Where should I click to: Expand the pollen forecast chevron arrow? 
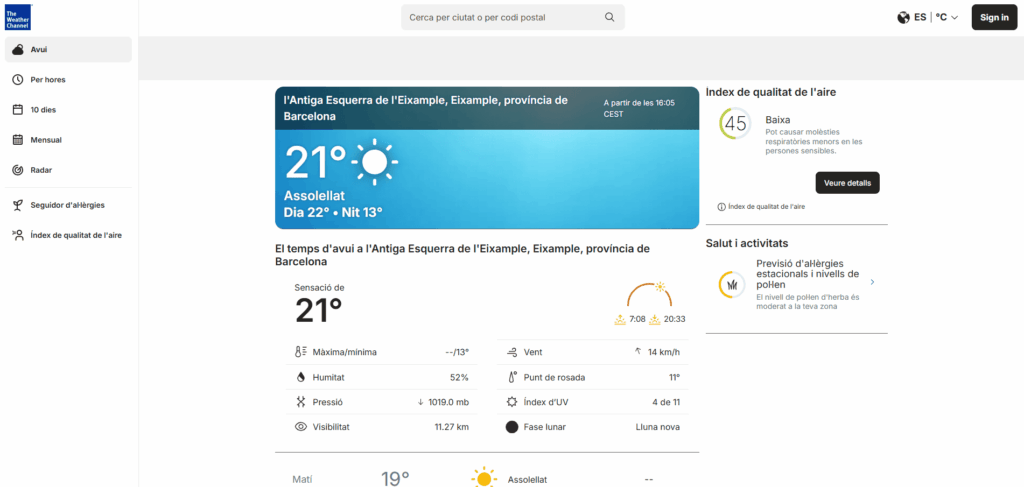tap(872, 282)
